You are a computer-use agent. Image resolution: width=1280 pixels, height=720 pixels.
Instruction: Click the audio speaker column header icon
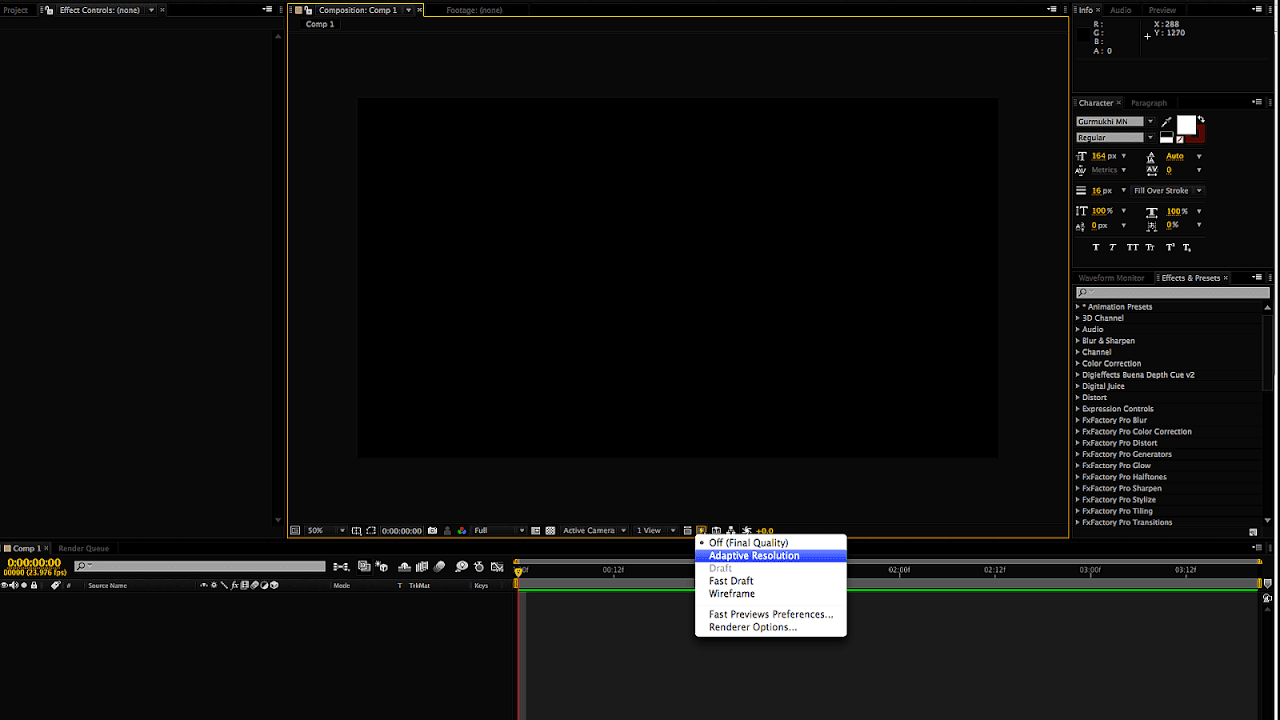14,585
